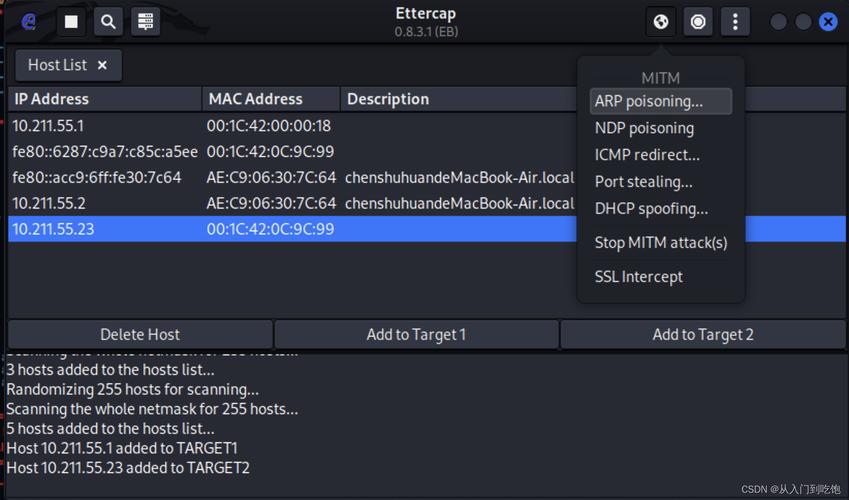Choose ARP poisoning from MITM menu
849x500 pixels.
coord(661,101)
